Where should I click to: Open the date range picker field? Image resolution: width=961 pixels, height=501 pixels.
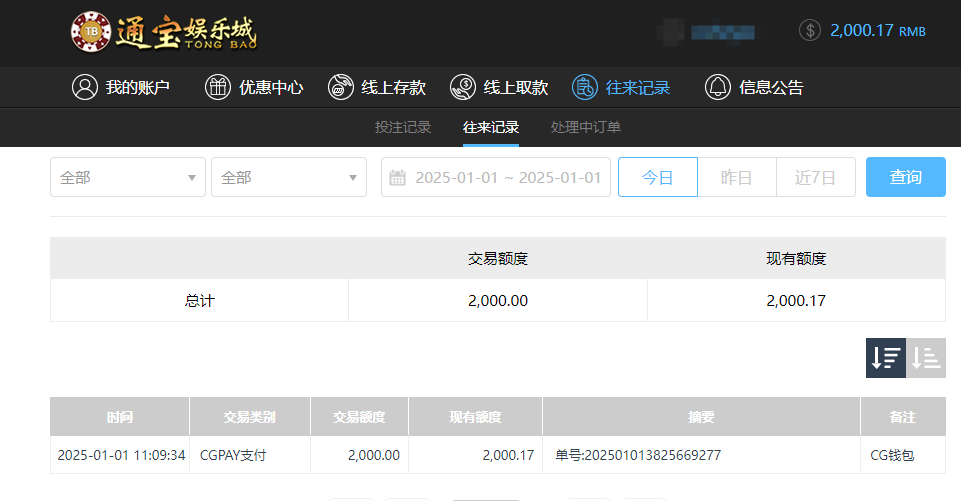pos(496,177)
